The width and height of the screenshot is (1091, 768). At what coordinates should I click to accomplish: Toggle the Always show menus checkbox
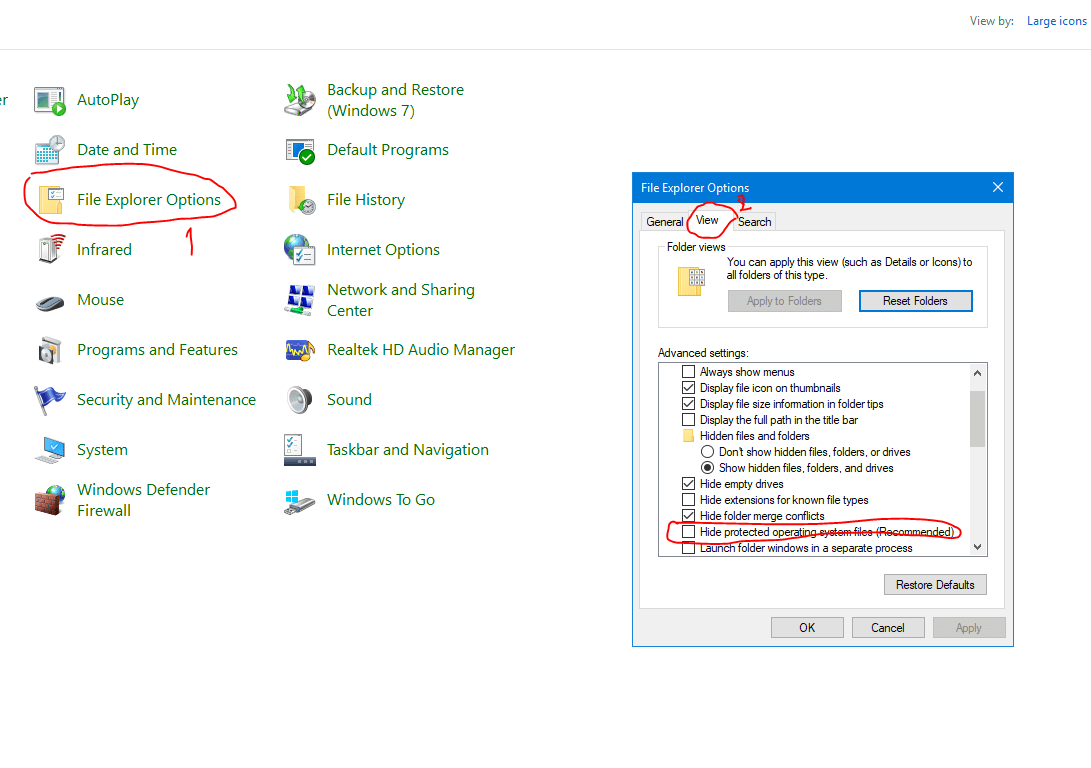click(x=688, y=372)
